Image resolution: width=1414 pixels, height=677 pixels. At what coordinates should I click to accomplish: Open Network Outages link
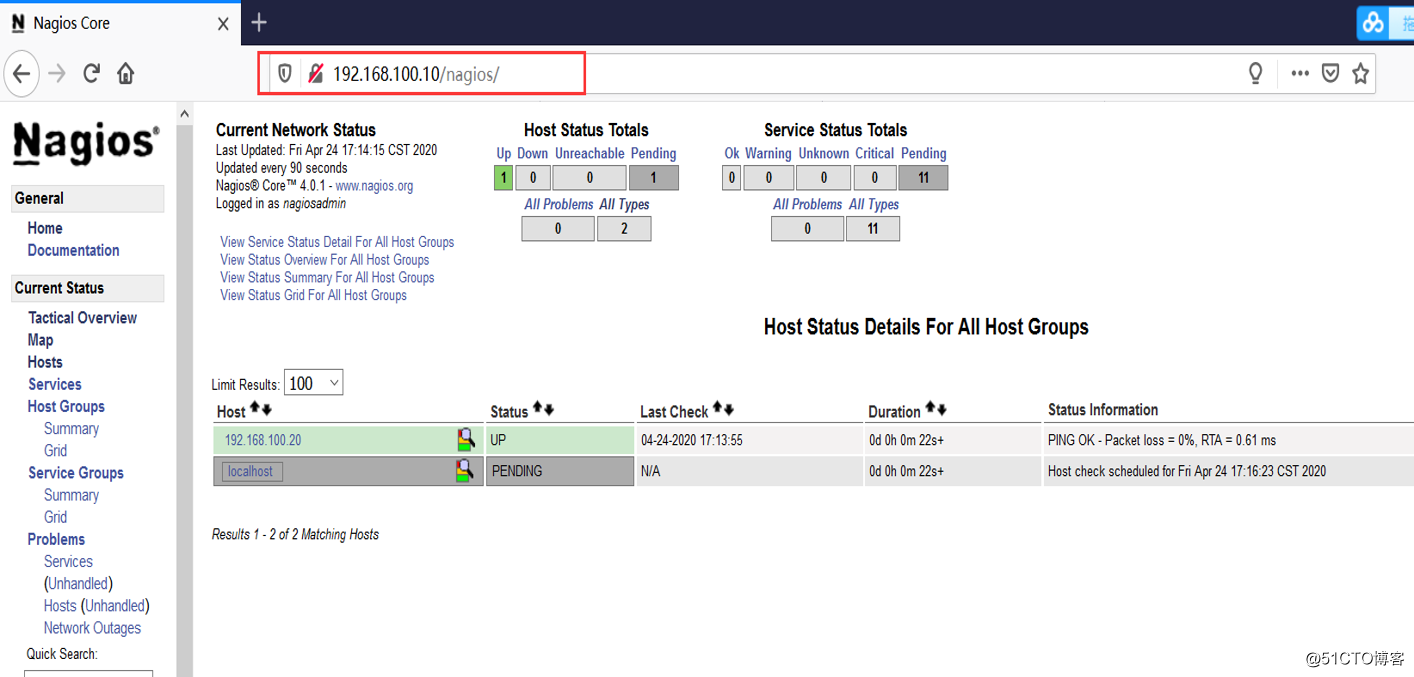[92, 628]
